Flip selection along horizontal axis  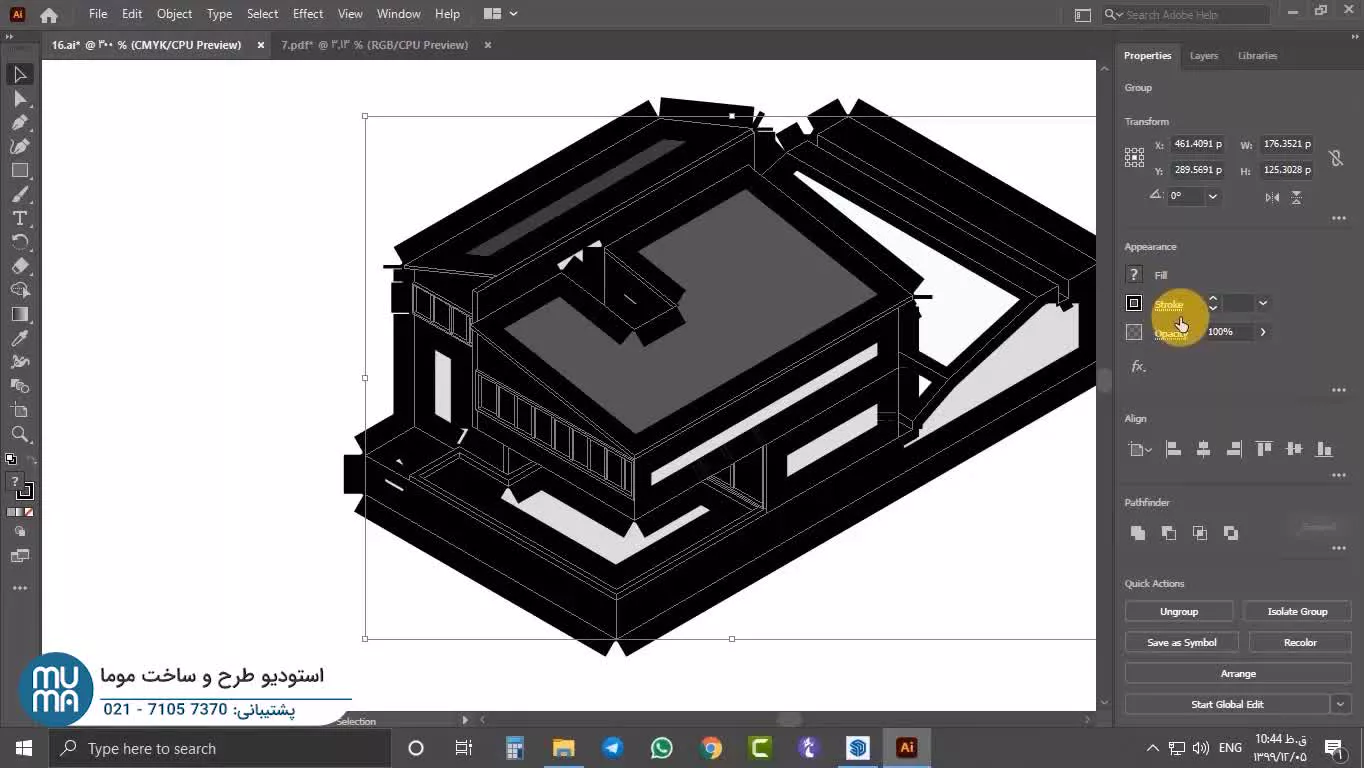[1272, 197]
